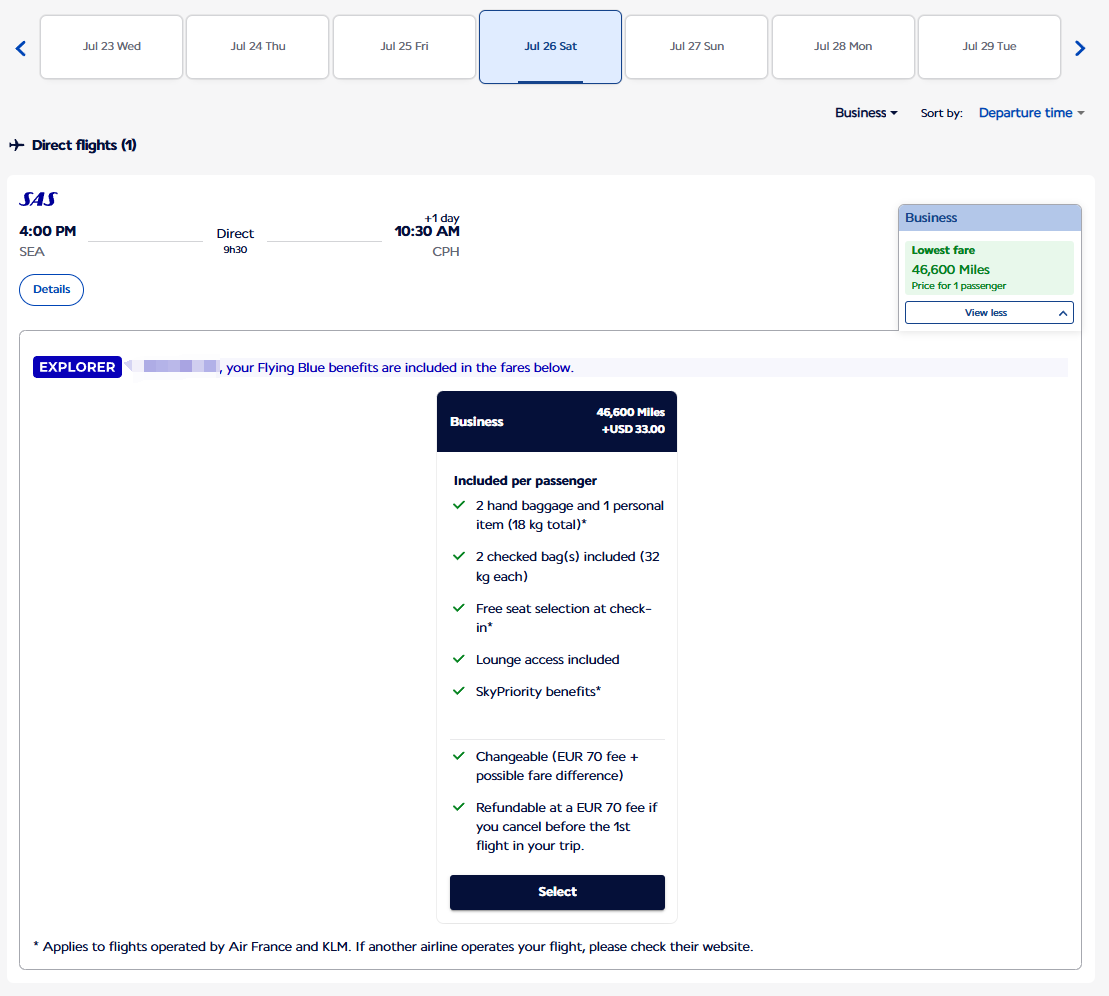Click the 'SkyPriority benefits*' text

[x=538, y=691]
